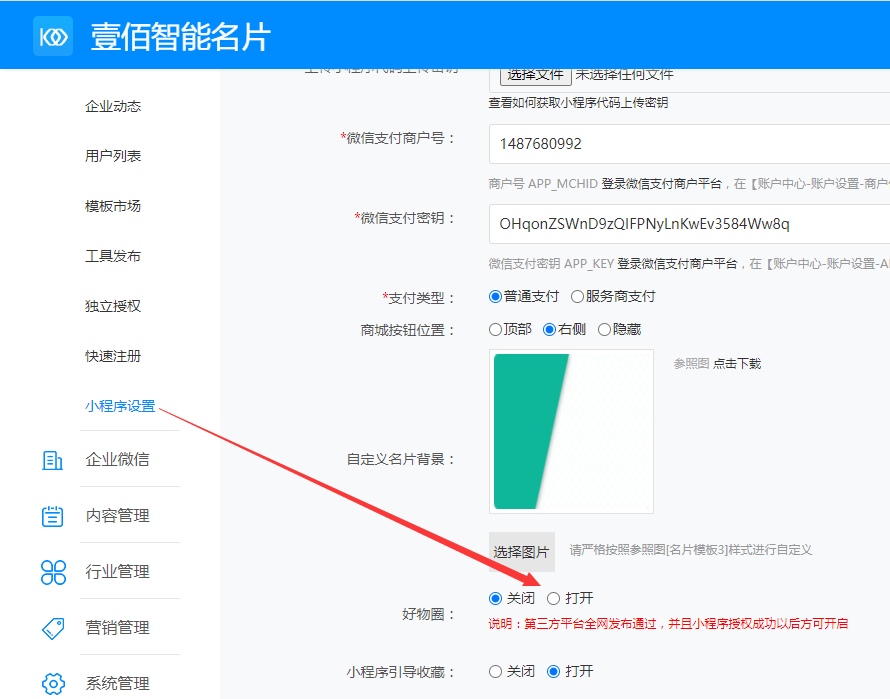Viewport: 890px width, 699px height.
Task: Select 关闭 for 好物圈
Action: tap(496, 598)
